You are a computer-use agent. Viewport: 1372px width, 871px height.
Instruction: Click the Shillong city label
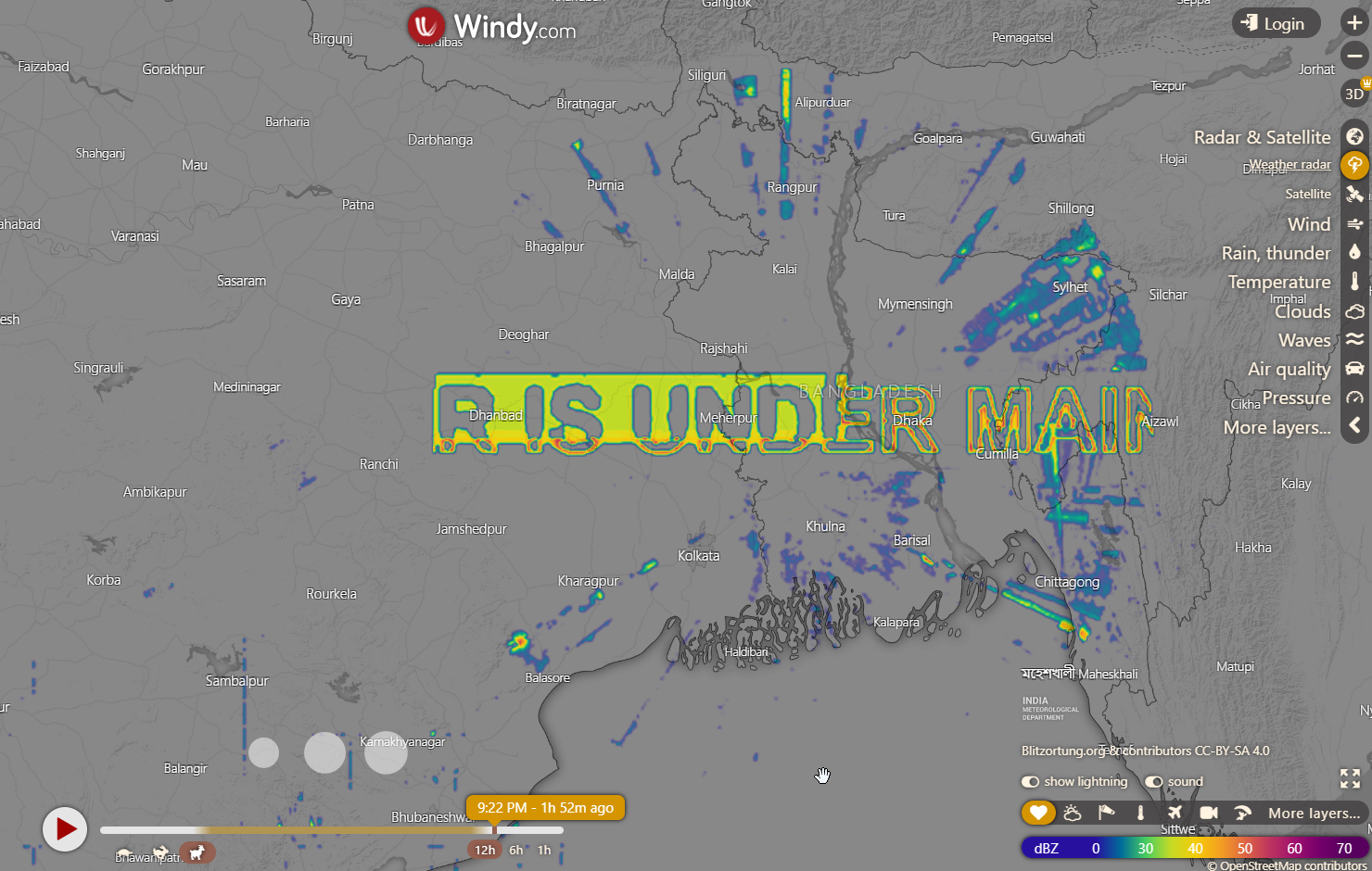[1071, 208]
